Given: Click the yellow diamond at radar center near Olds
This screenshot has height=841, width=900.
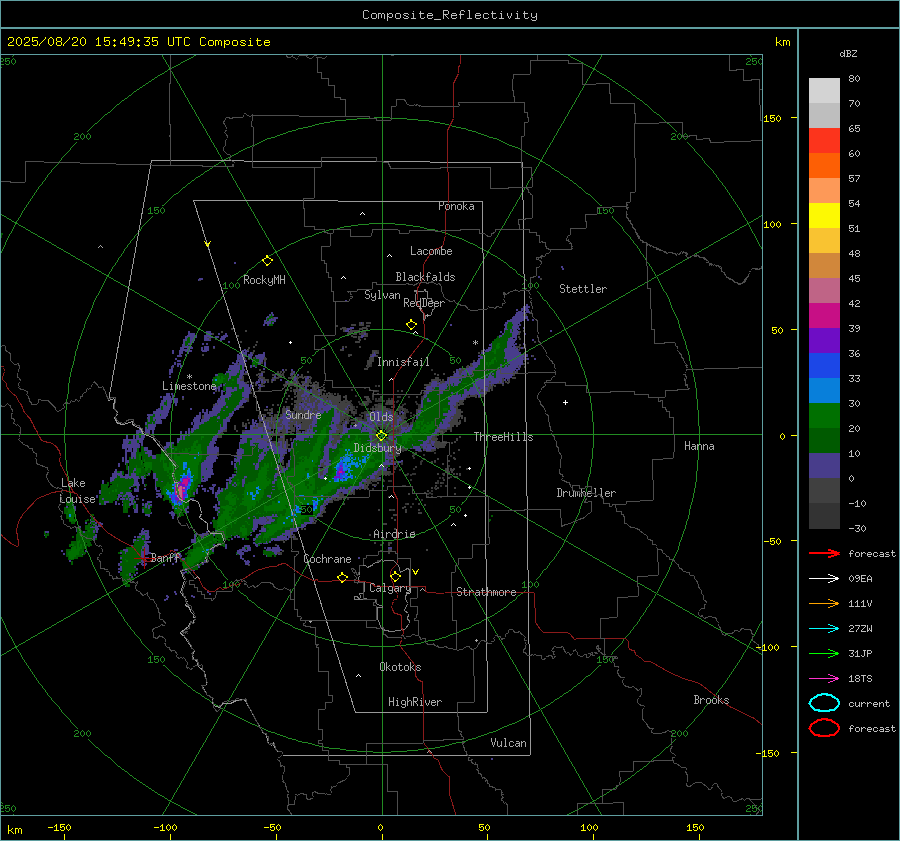Looking at the screenshot, I should point(381,436).
